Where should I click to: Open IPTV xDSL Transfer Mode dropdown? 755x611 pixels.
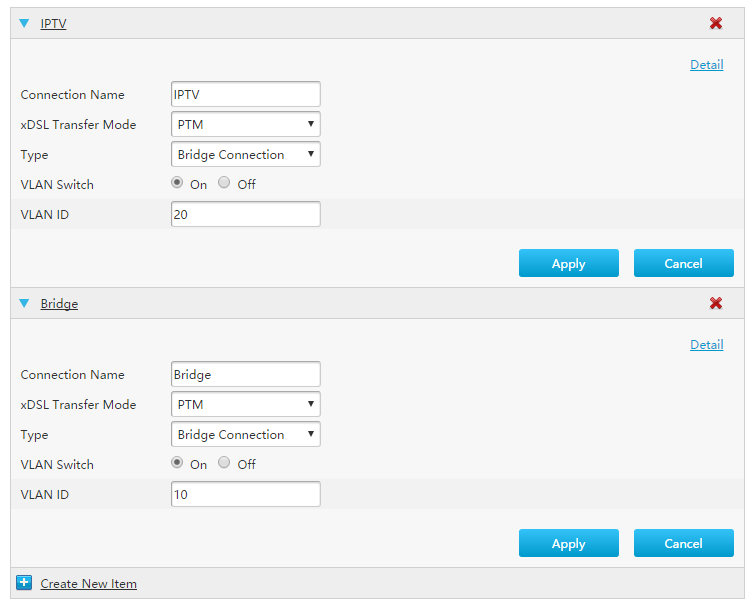coord(246,125)
